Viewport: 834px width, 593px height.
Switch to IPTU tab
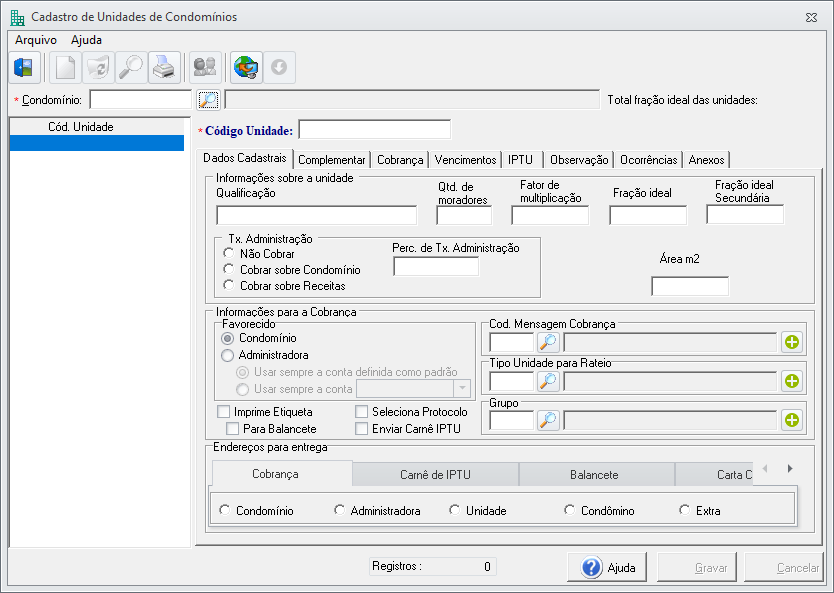point(520,160)
